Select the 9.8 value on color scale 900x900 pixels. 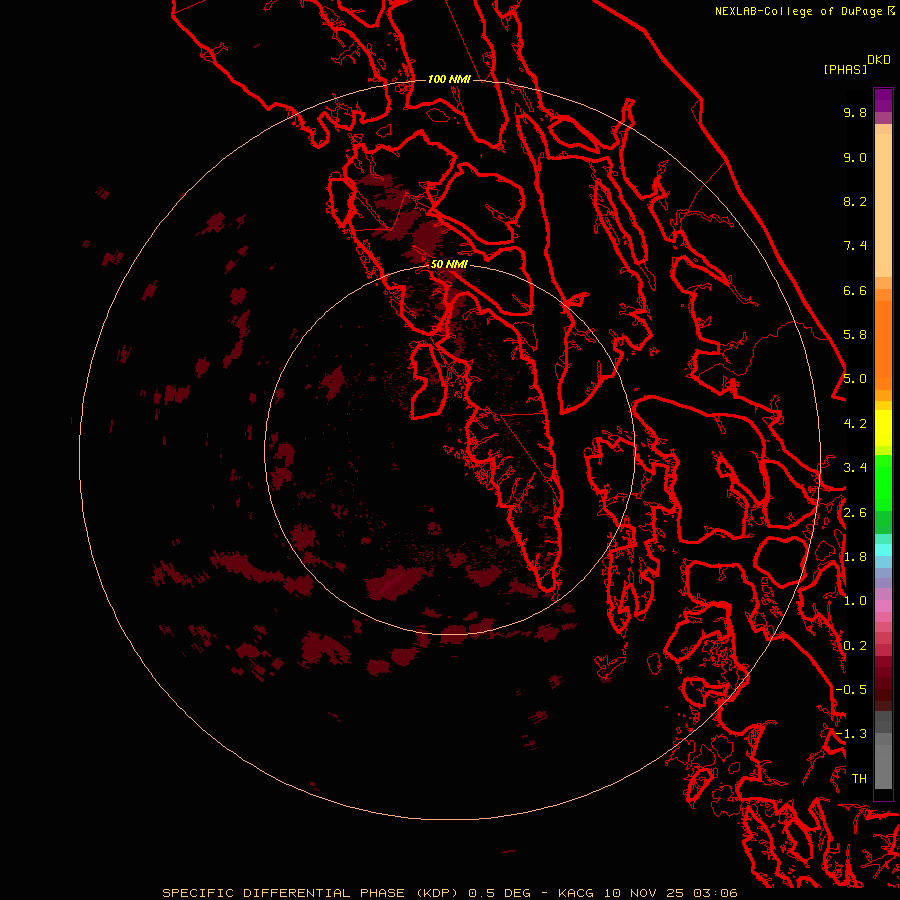tap(855, 112)
